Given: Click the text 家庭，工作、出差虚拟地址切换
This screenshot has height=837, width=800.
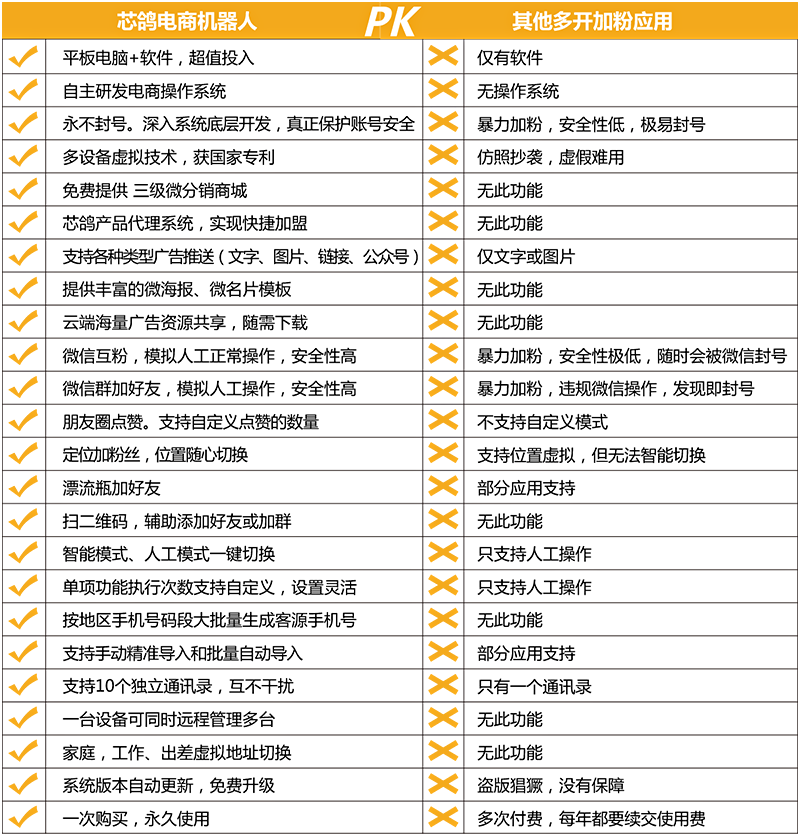Looking at the screenshot, I should (x=177, y=753).
